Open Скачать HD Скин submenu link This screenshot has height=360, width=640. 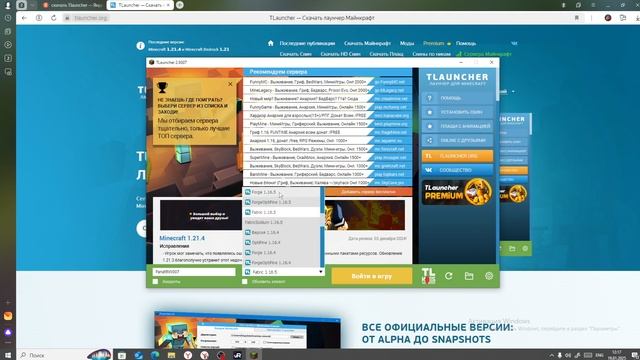[x=340, y=54]
